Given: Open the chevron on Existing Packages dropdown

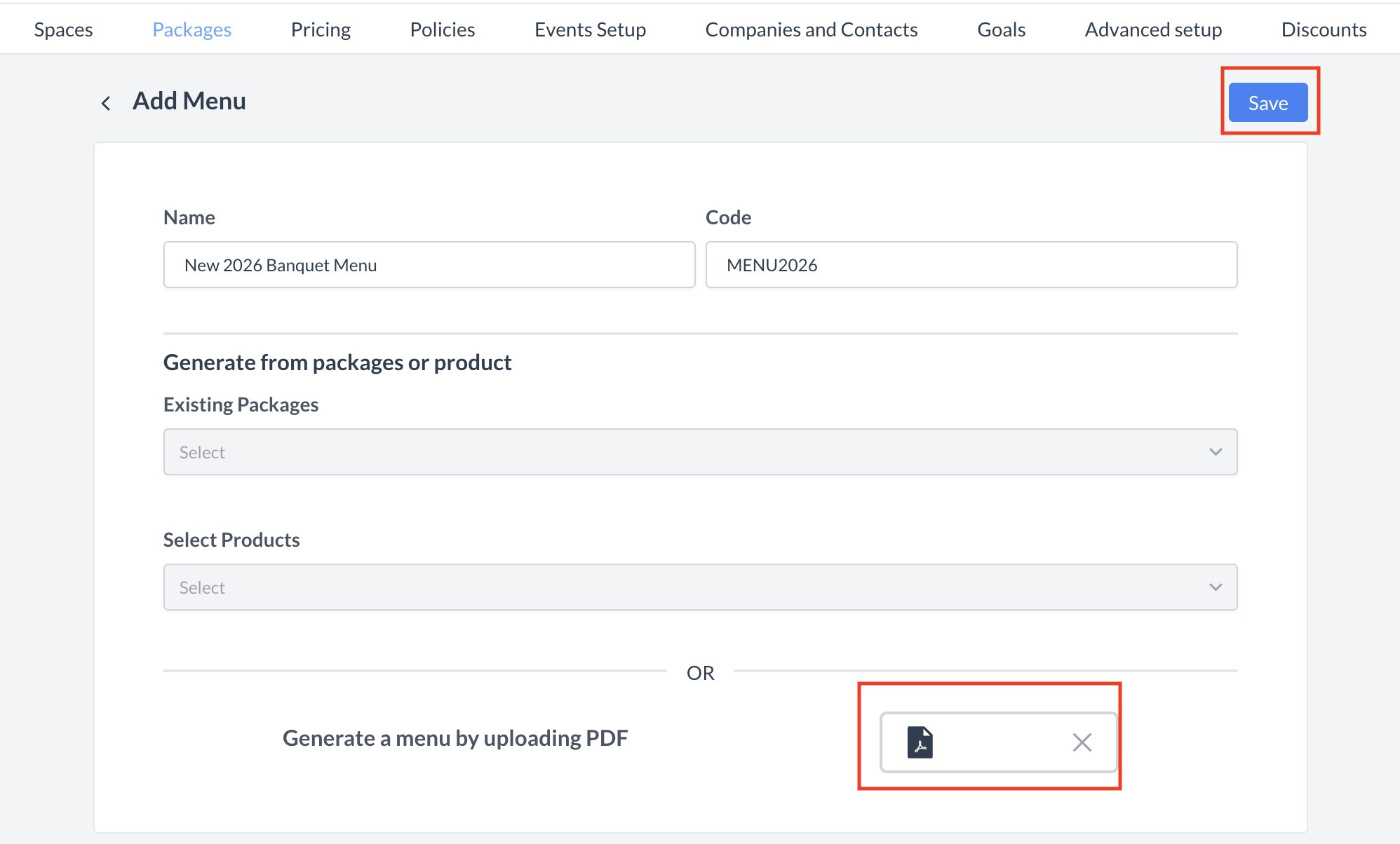Looking at the screenshot, I should tap(1216, 452).
